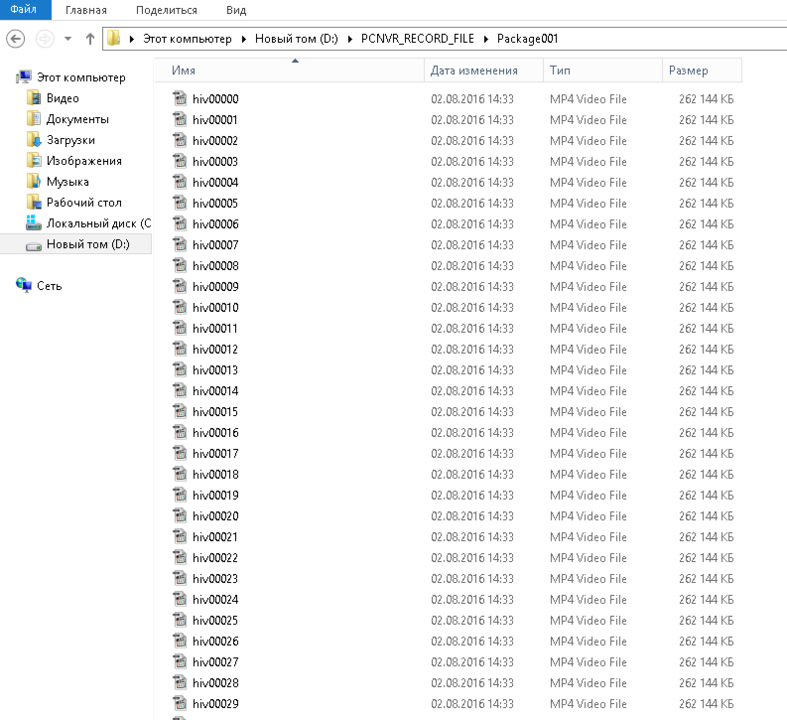Open Изображения folder in sidebar

[84, 161]
